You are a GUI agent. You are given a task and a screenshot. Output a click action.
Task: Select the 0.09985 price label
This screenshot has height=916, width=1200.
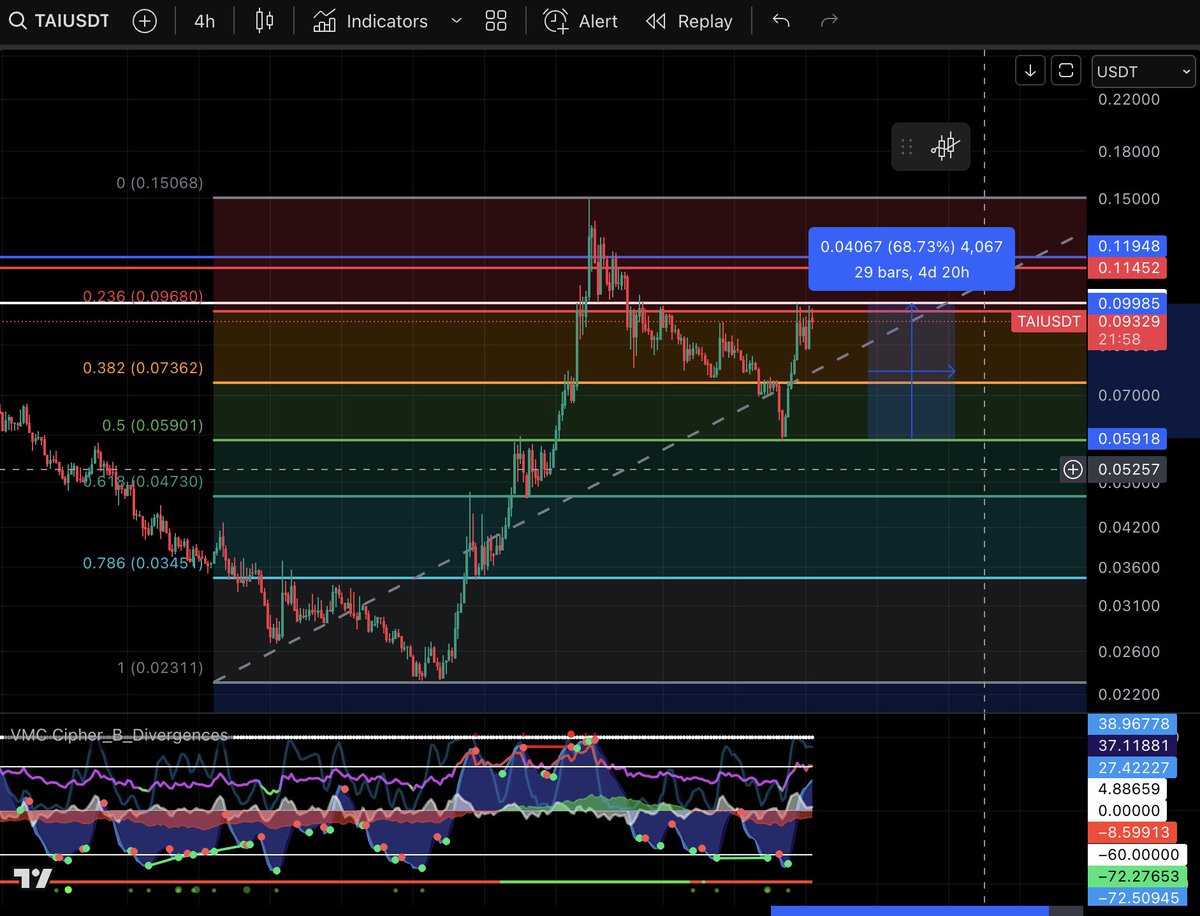pos(1128,302)
